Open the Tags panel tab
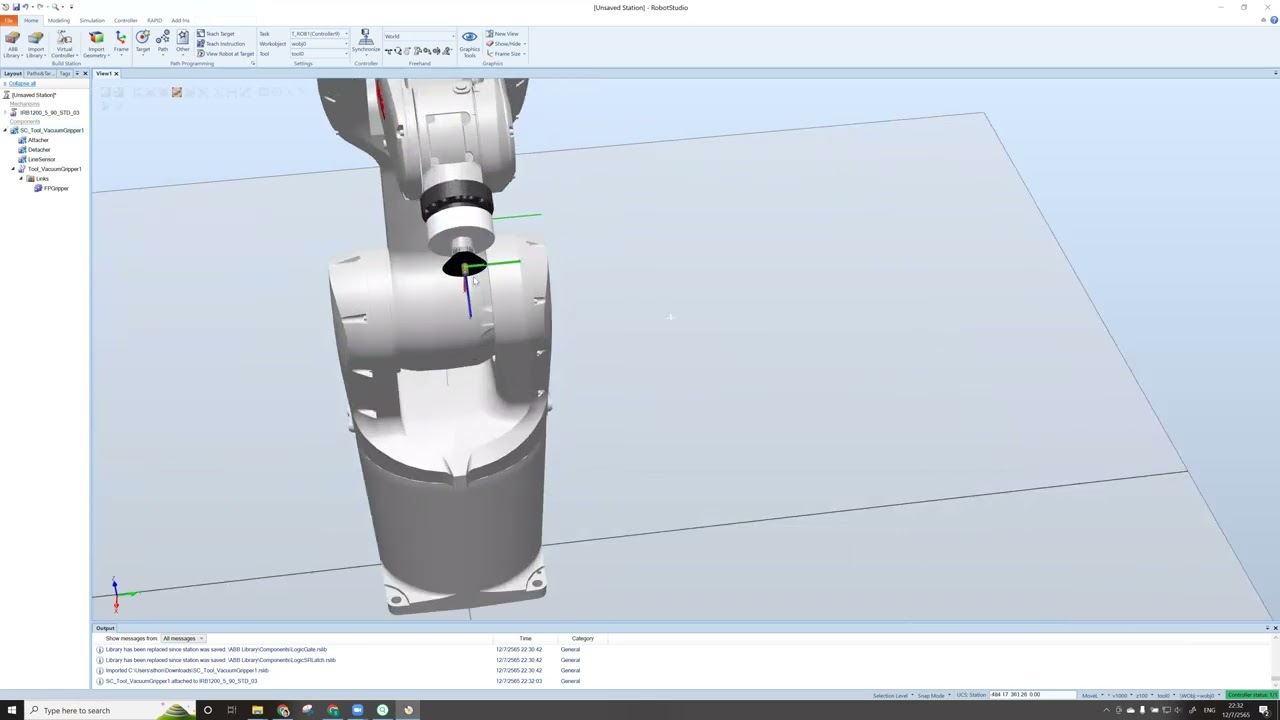1280x720 pixels. click(65, 74)
